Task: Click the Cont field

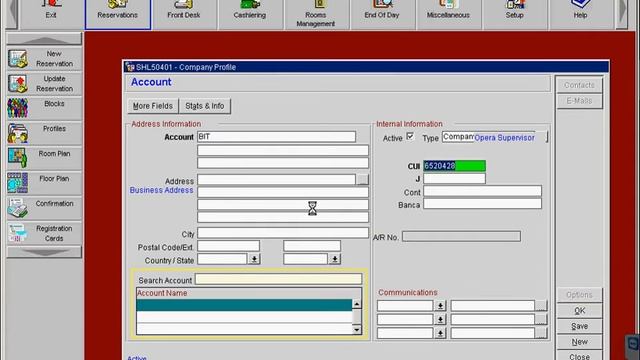Action: [x=482, y=191]
